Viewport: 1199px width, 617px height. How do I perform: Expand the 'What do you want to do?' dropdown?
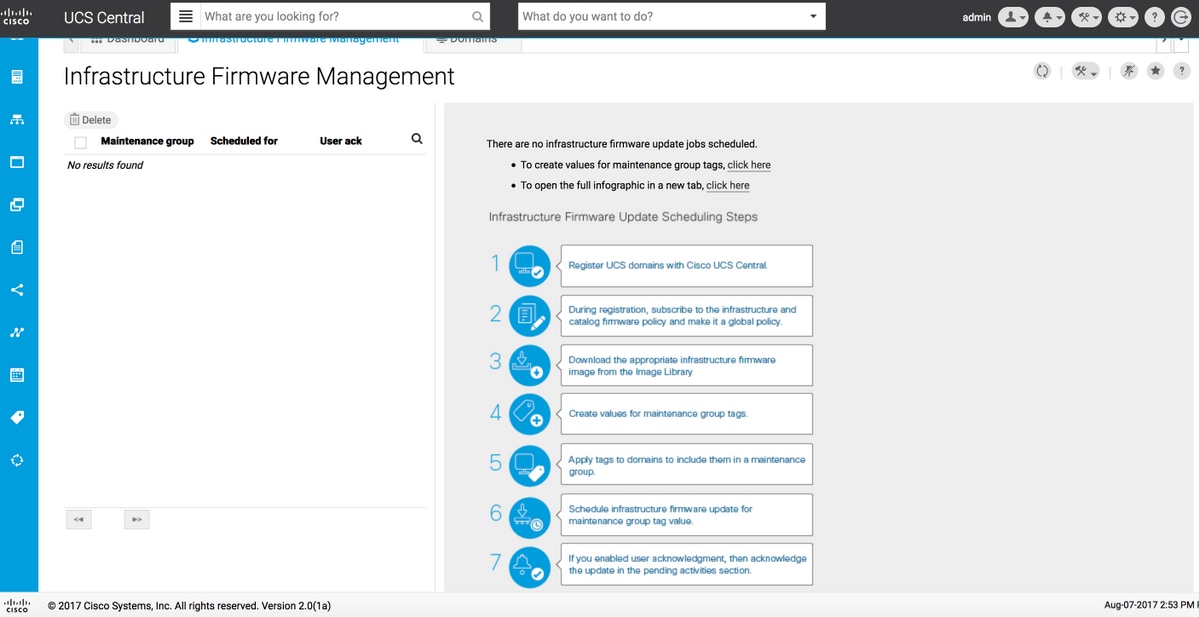tap(813, 16)
